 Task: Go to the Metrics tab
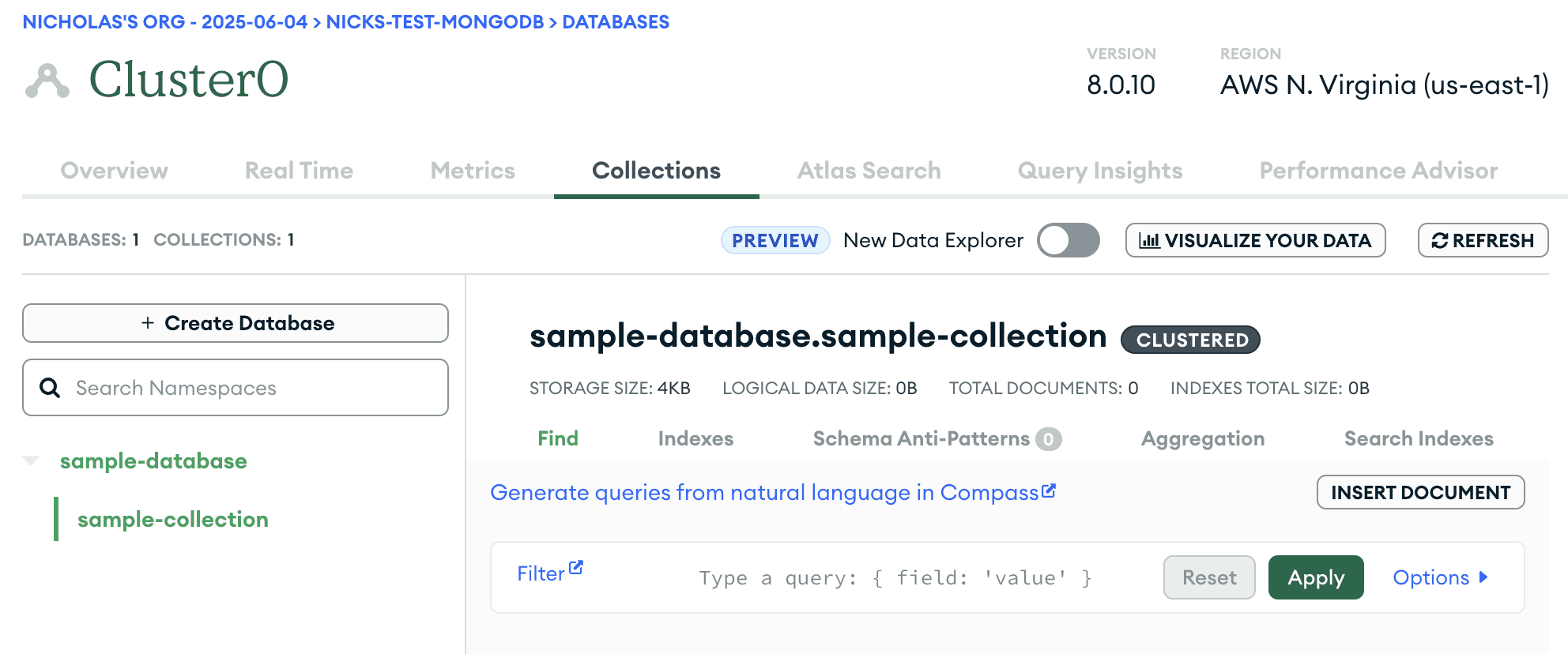473,171
